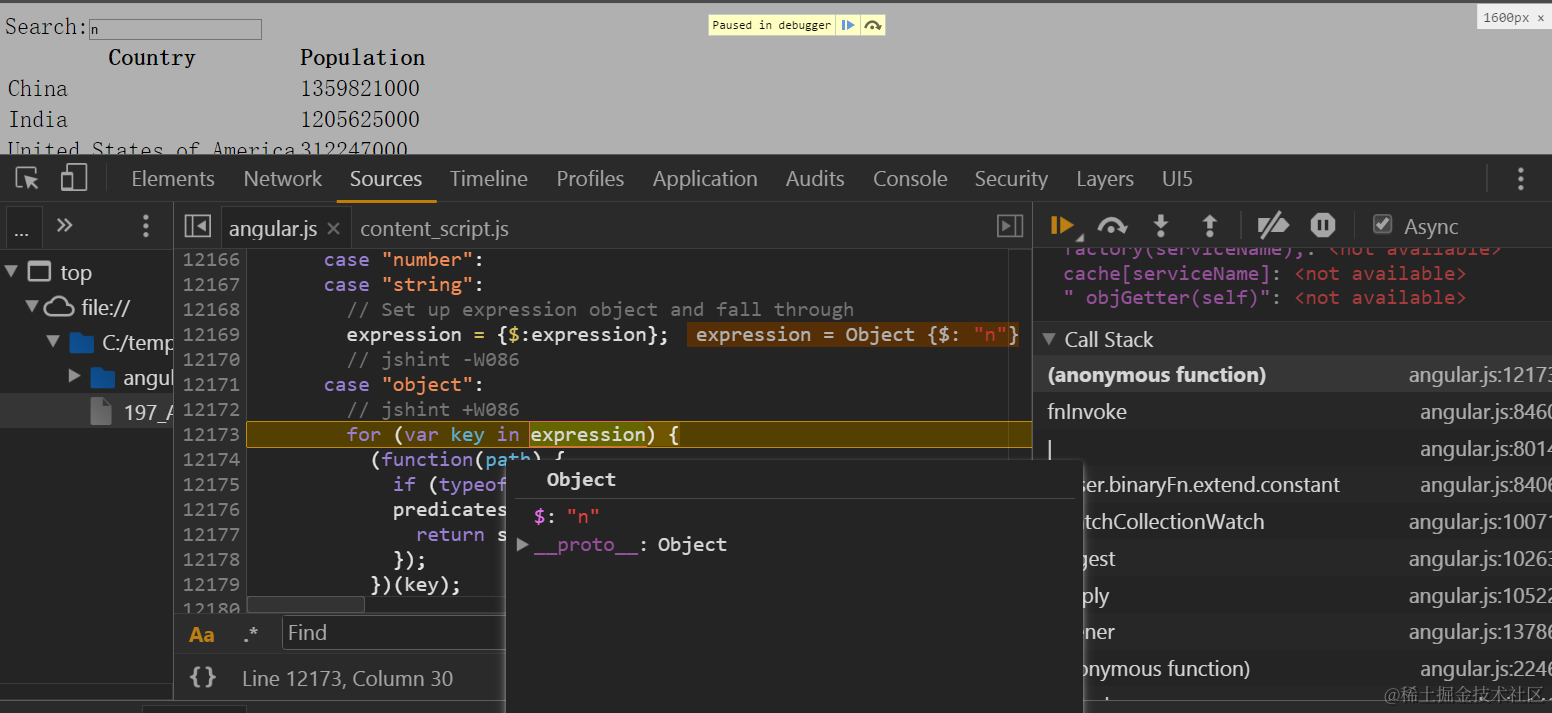Toggle deactivate breakpoints button
1552x713 pixels.
point(1272,226)
